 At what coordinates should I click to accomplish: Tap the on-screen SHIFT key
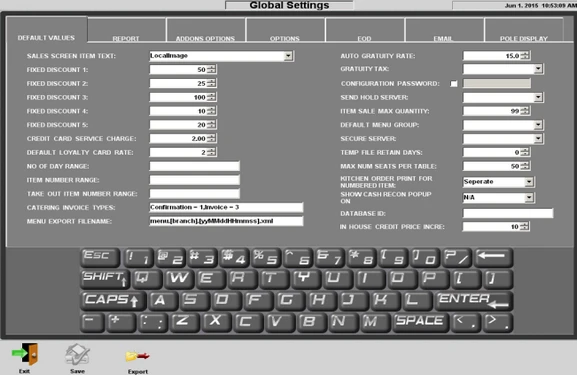tap(105, 279)
